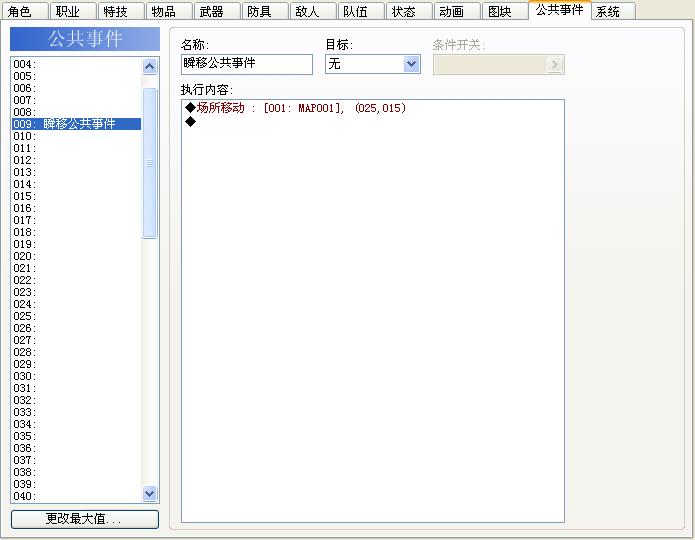Viewport: 695px width, 540px height.
Task: Select the empty command line below 场所移动
Action: (x=373, y=121)
